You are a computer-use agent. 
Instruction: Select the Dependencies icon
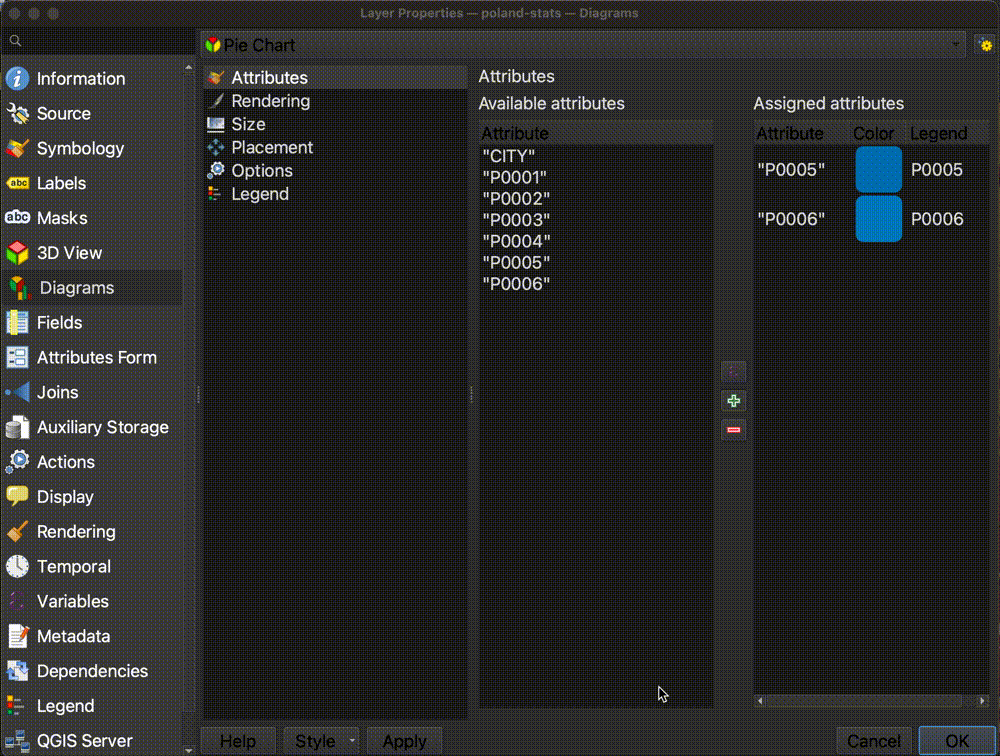point(17,671)
